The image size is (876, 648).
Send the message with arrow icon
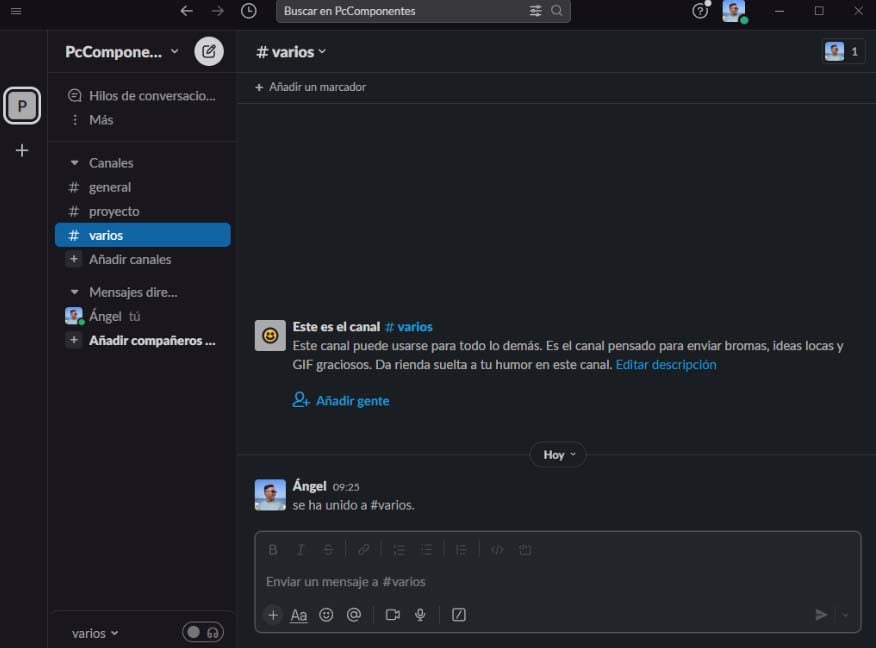[x=821, y=615]
